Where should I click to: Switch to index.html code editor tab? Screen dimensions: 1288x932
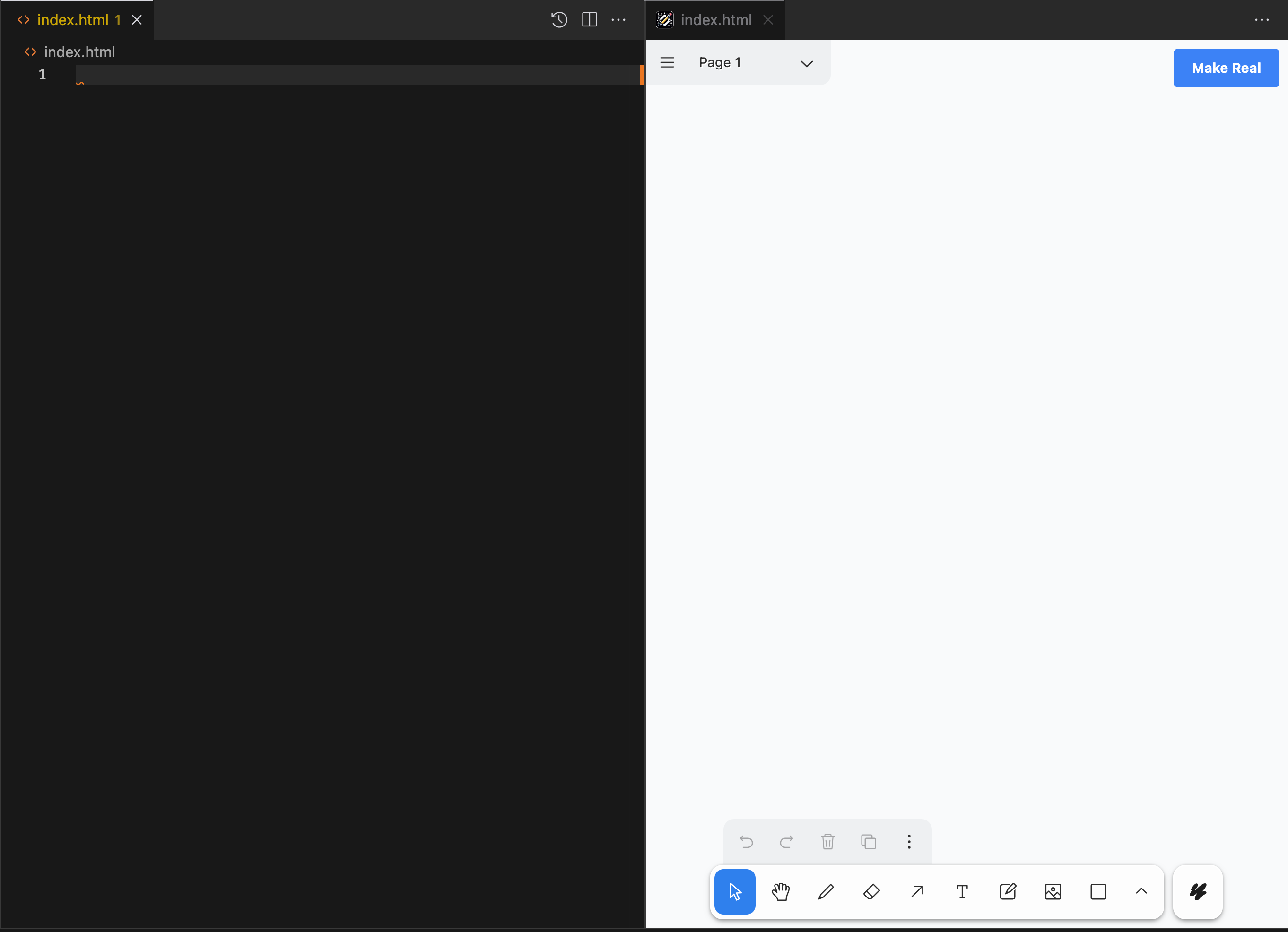point(73,20)
